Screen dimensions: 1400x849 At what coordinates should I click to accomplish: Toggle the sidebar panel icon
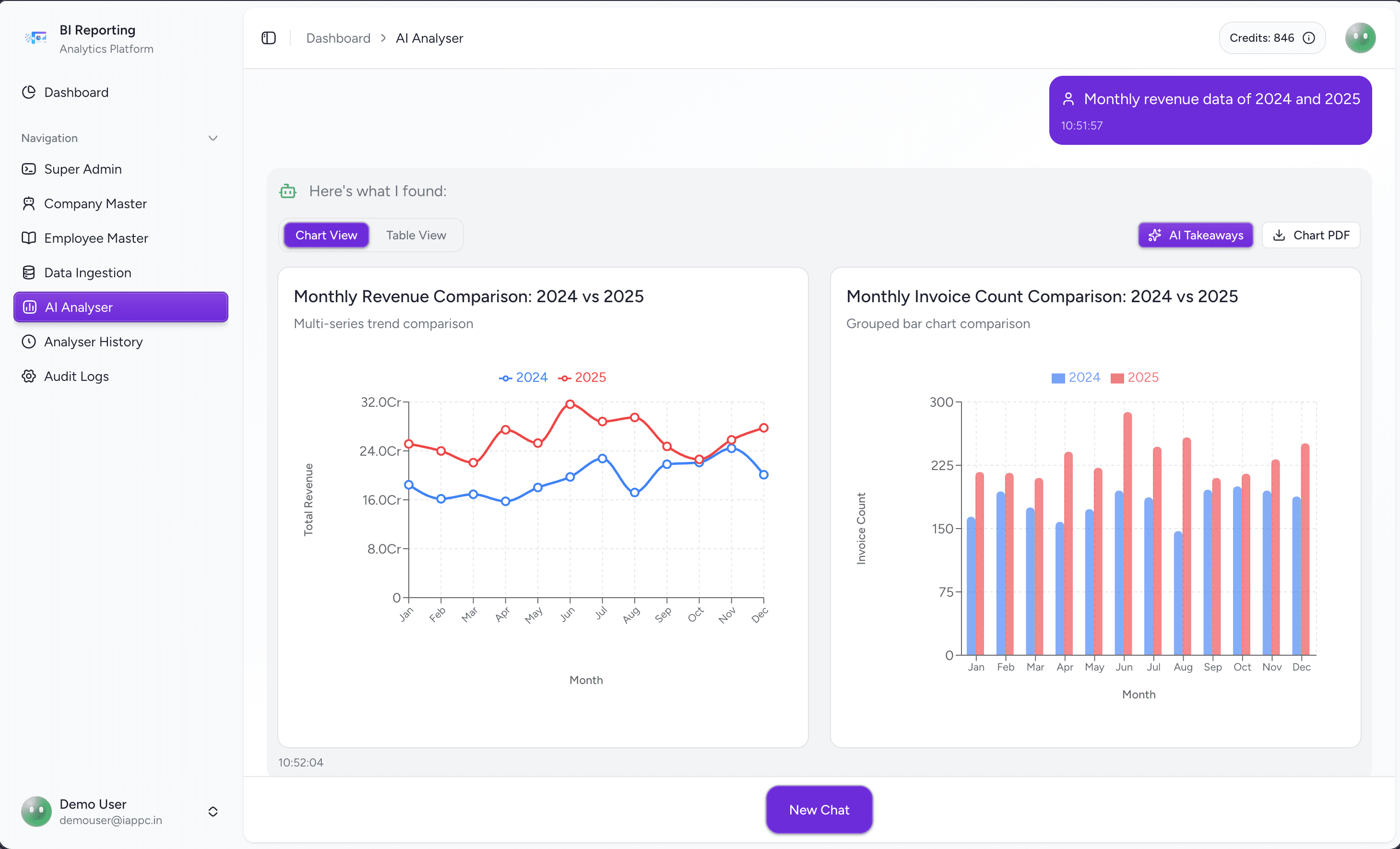click(269, 38)
